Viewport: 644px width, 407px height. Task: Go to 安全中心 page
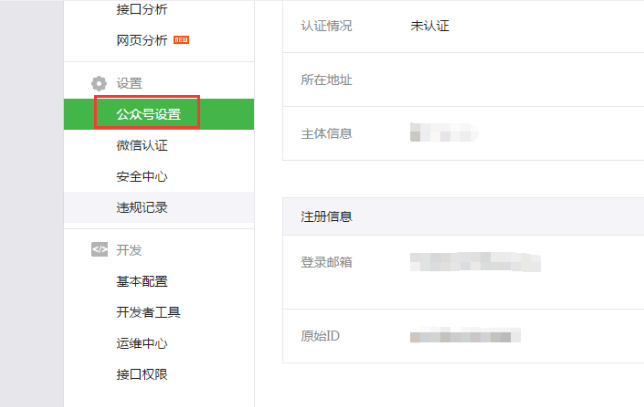click(142, 177)
